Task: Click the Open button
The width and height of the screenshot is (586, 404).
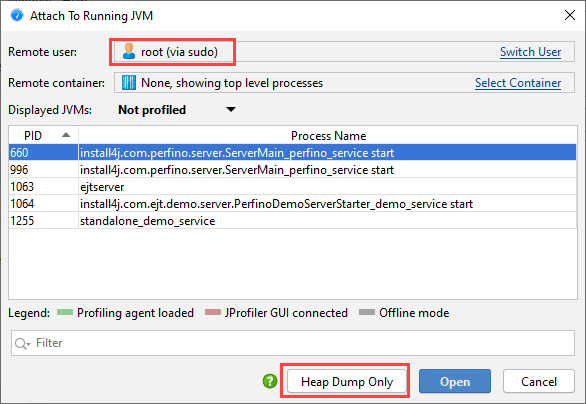Action: [x=455, y=381]
